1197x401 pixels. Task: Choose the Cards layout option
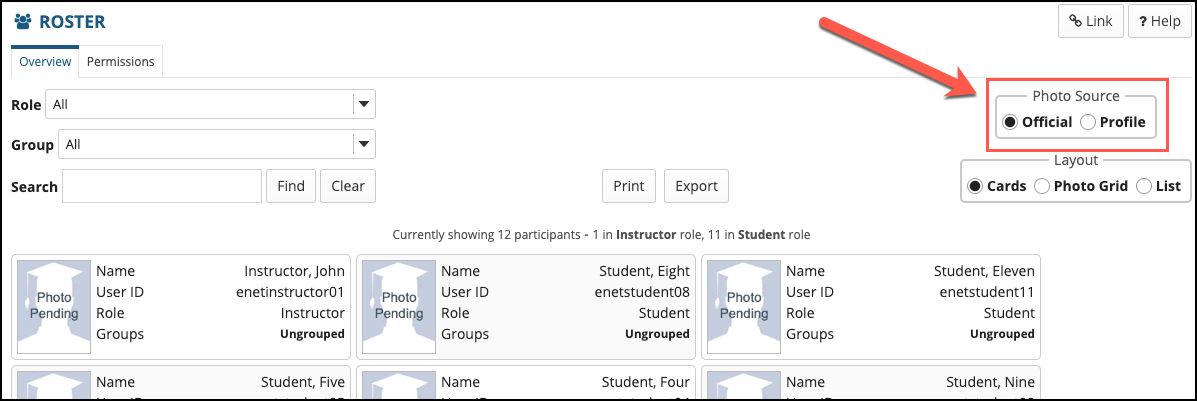pyautogui.click(x=975, y=186)
